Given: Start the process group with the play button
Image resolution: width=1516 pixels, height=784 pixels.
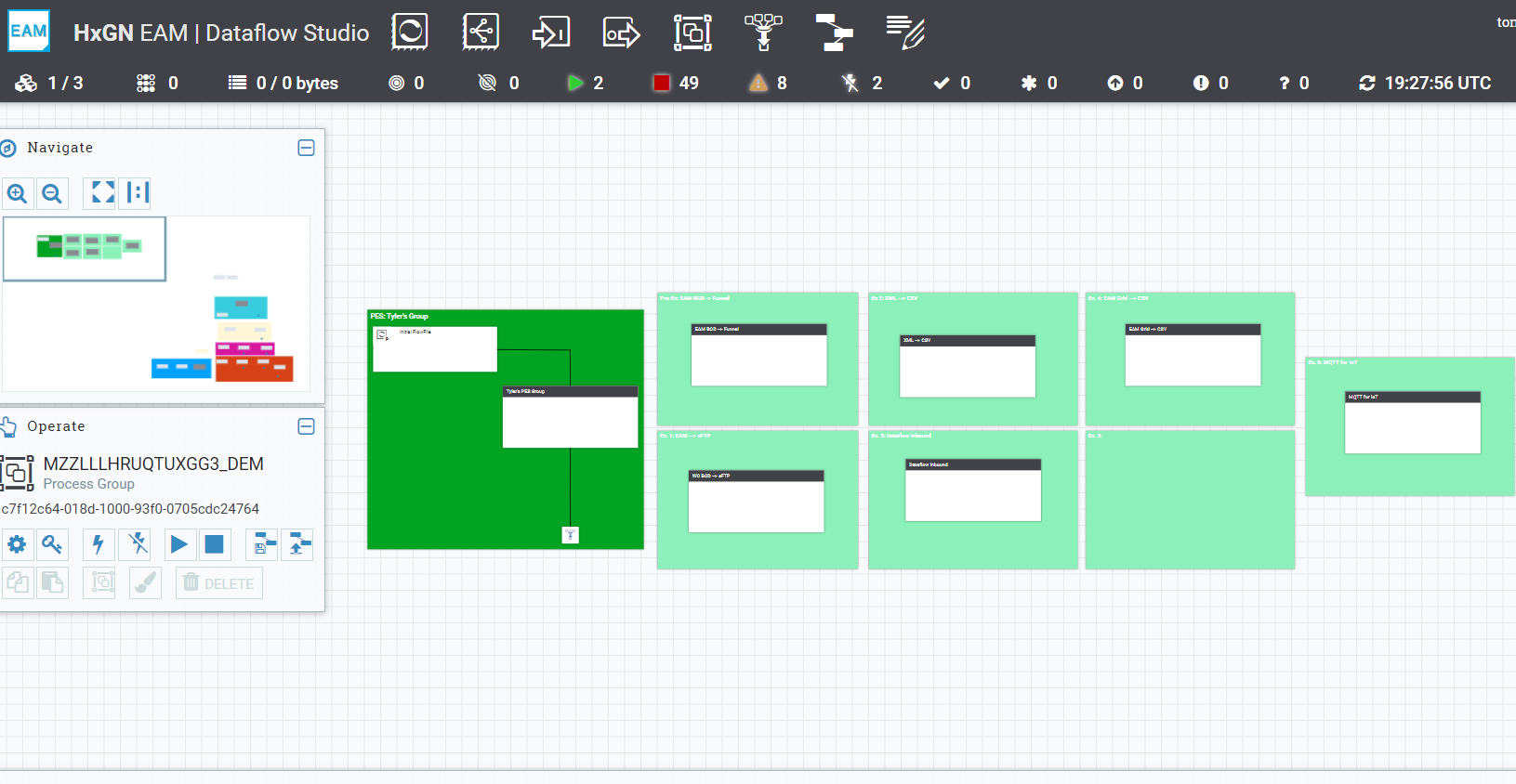Looking at the screenshot, I should tap(179, 544).
